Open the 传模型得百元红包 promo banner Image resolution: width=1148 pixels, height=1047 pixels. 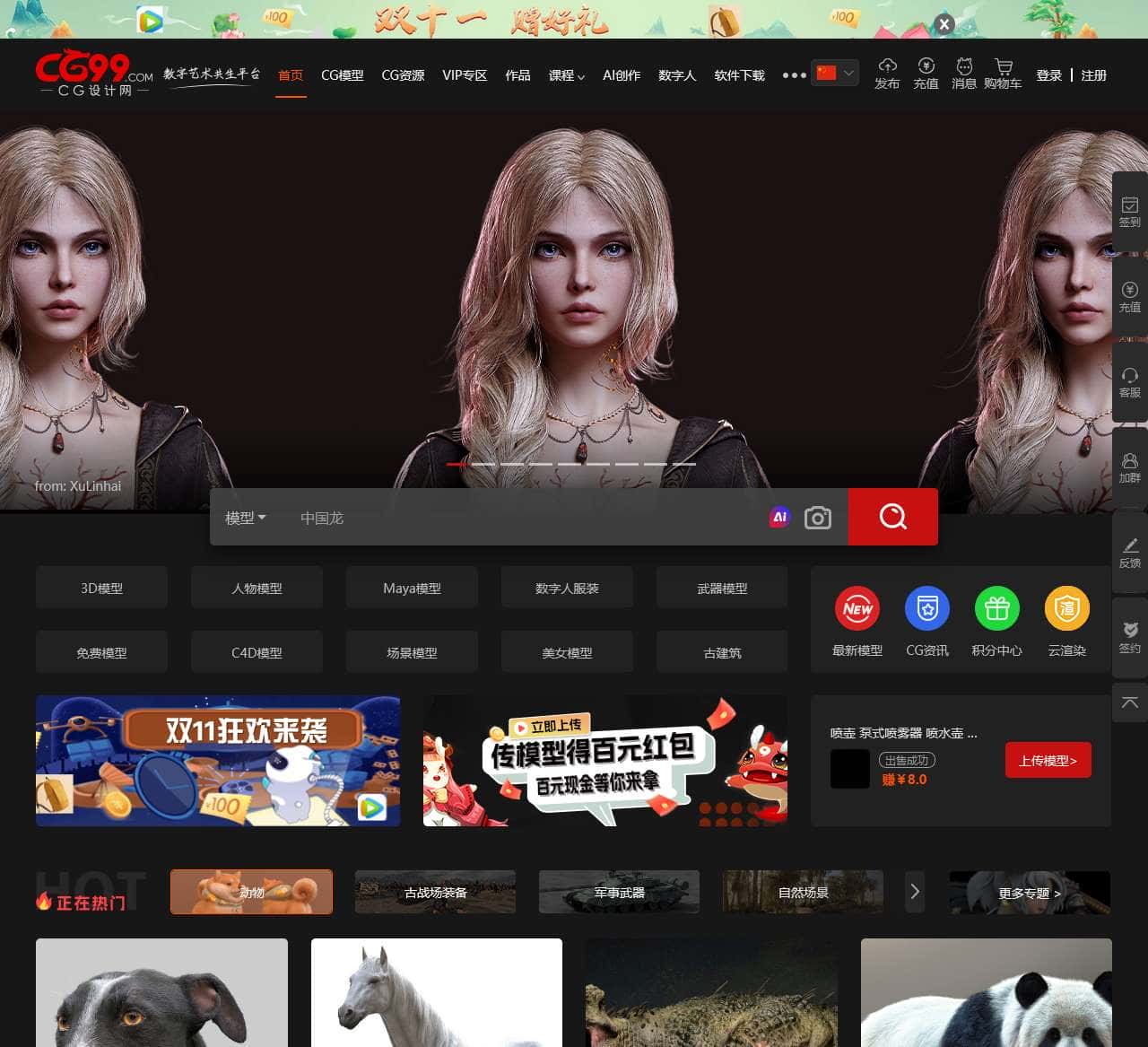click(605, 761)
